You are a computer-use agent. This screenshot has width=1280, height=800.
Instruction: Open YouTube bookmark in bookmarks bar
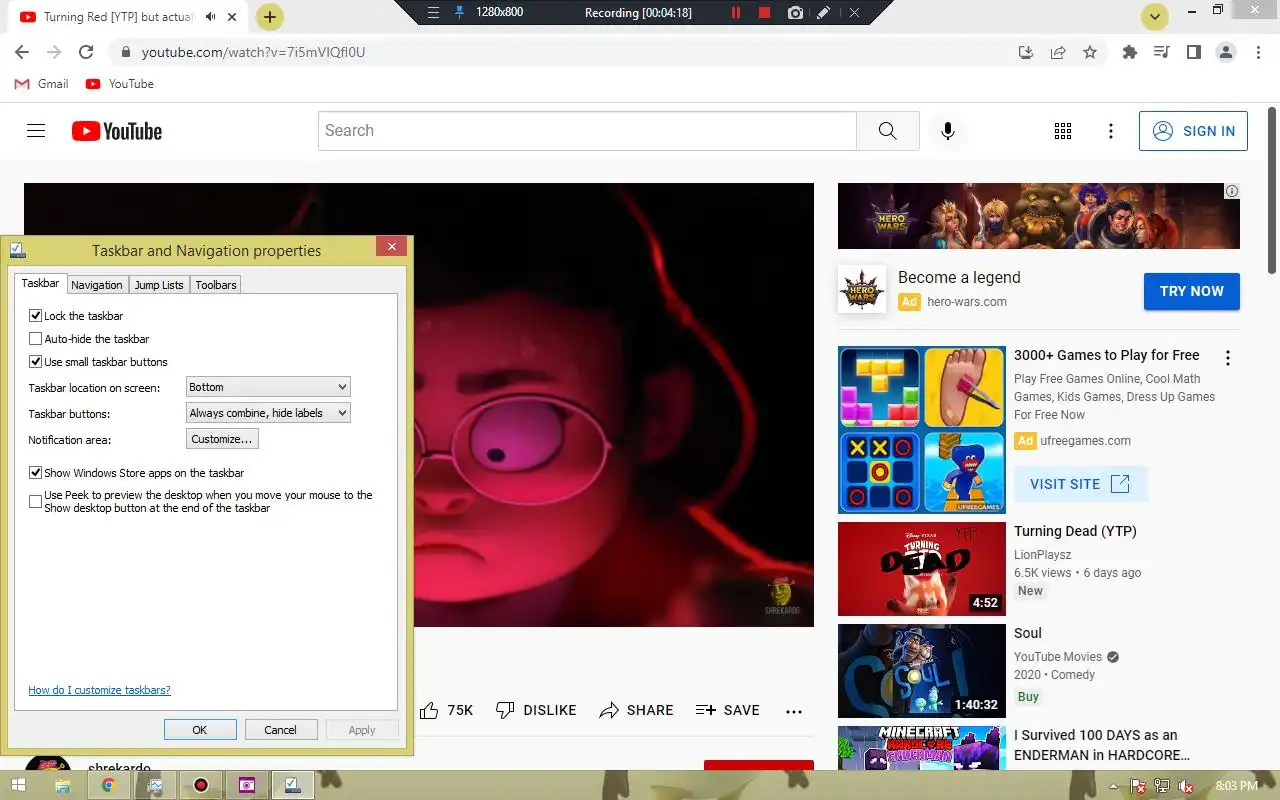coord(120,84)
